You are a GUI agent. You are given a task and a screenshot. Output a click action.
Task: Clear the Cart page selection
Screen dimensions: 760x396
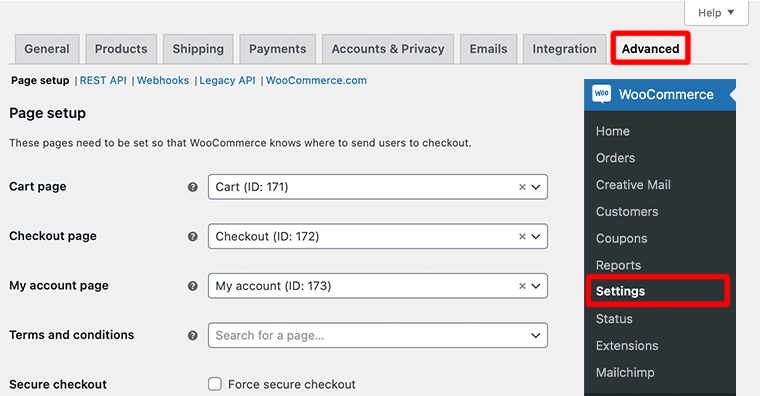click(522, 187)
